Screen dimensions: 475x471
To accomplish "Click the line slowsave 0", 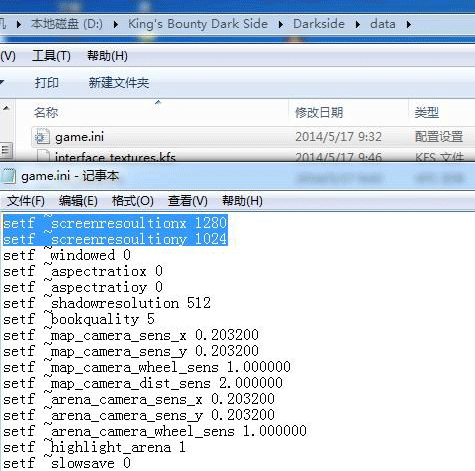I will pos(67,463).
